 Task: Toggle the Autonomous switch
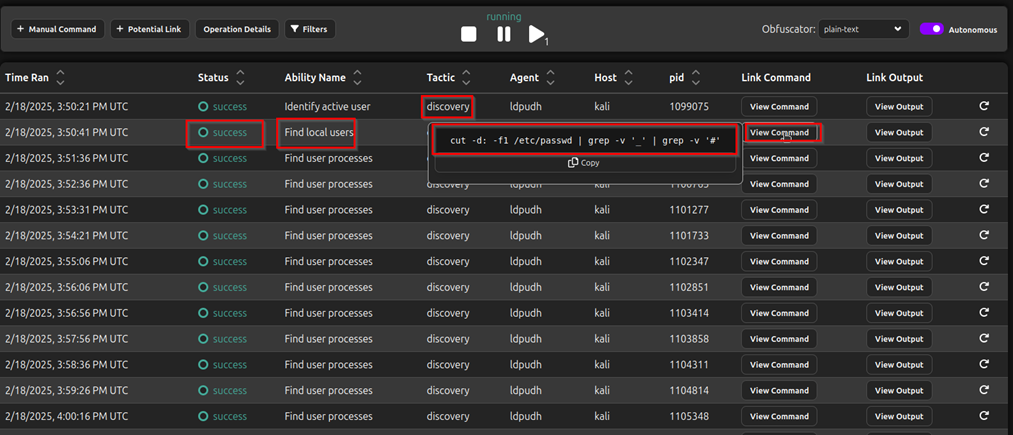tap(932, 29)
